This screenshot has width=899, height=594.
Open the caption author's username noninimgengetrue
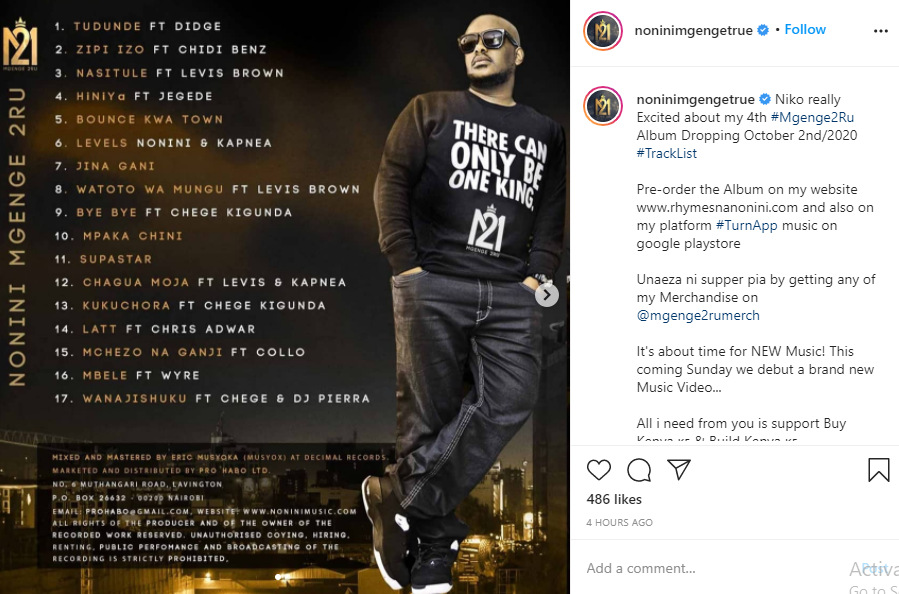(x=695, y=100)
